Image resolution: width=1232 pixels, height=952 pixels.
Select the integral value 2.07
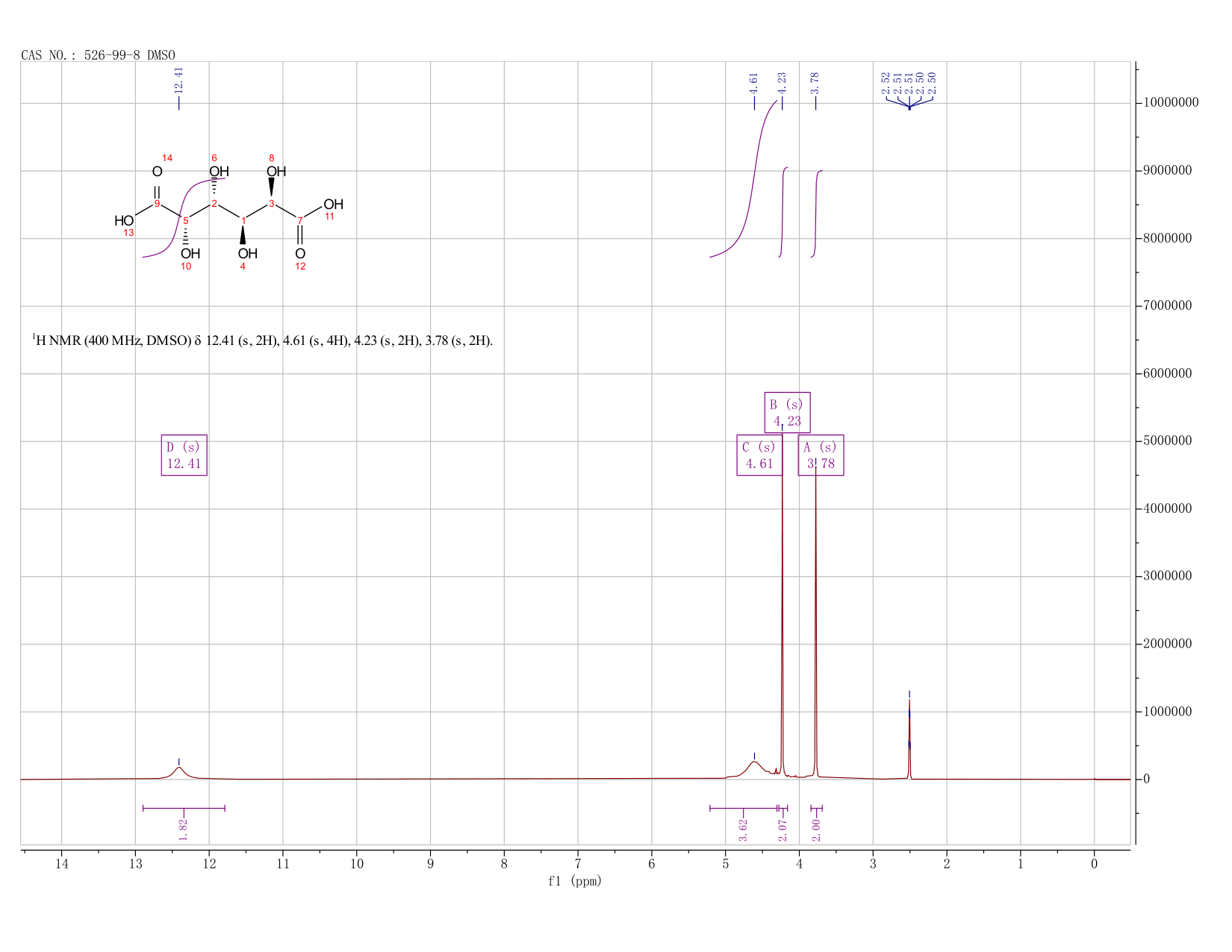(783, 830)
